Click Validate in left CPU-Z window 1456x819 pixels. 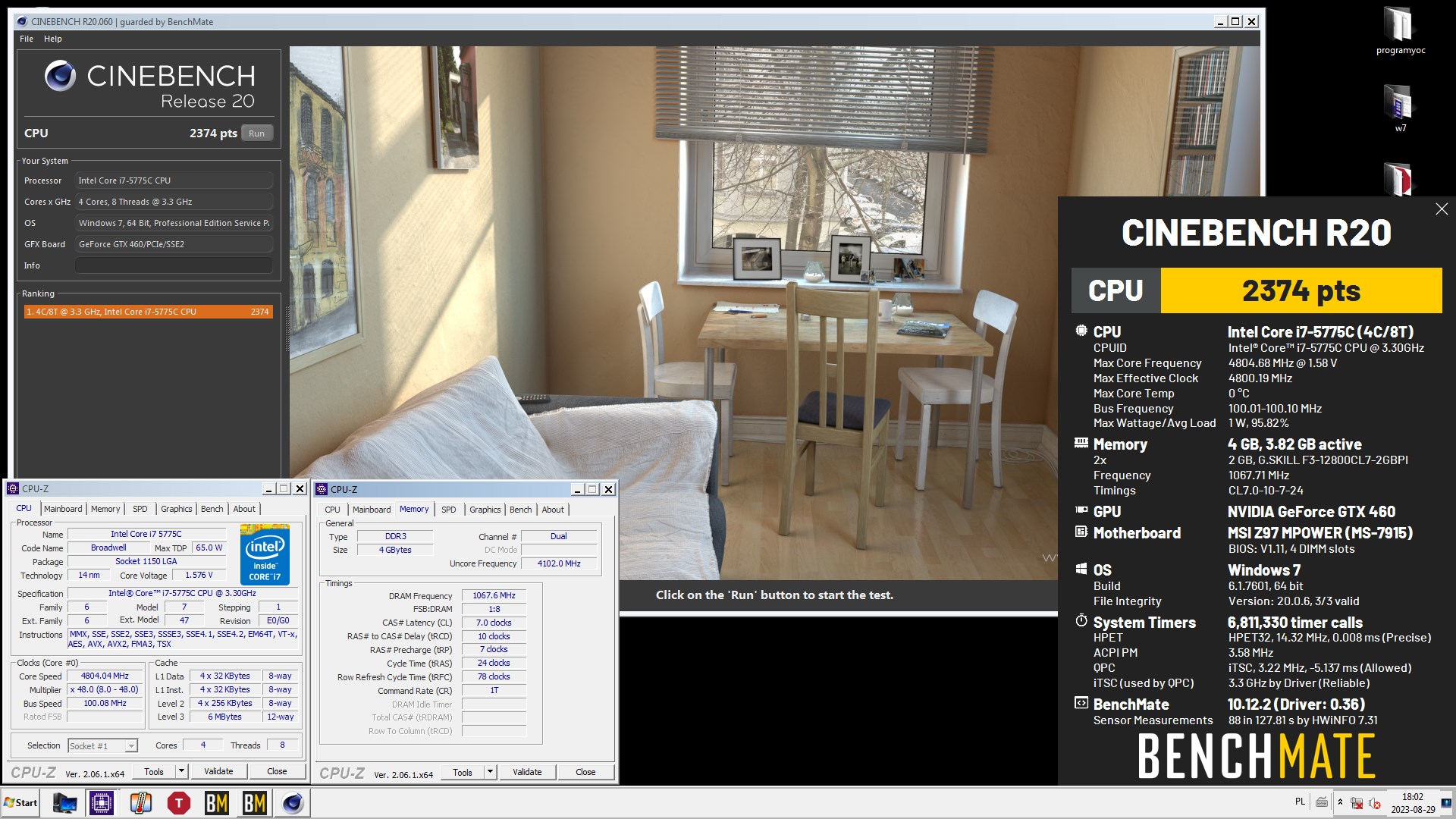click(218, 771)
